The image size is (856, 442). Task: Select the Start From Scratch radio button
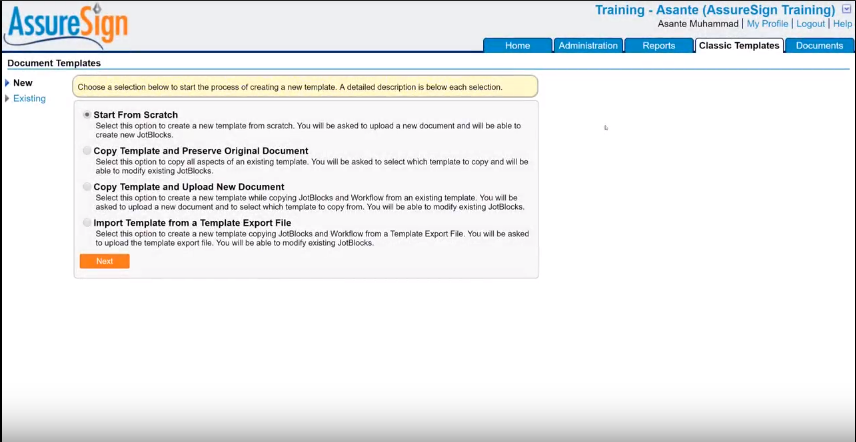point(87,115)
